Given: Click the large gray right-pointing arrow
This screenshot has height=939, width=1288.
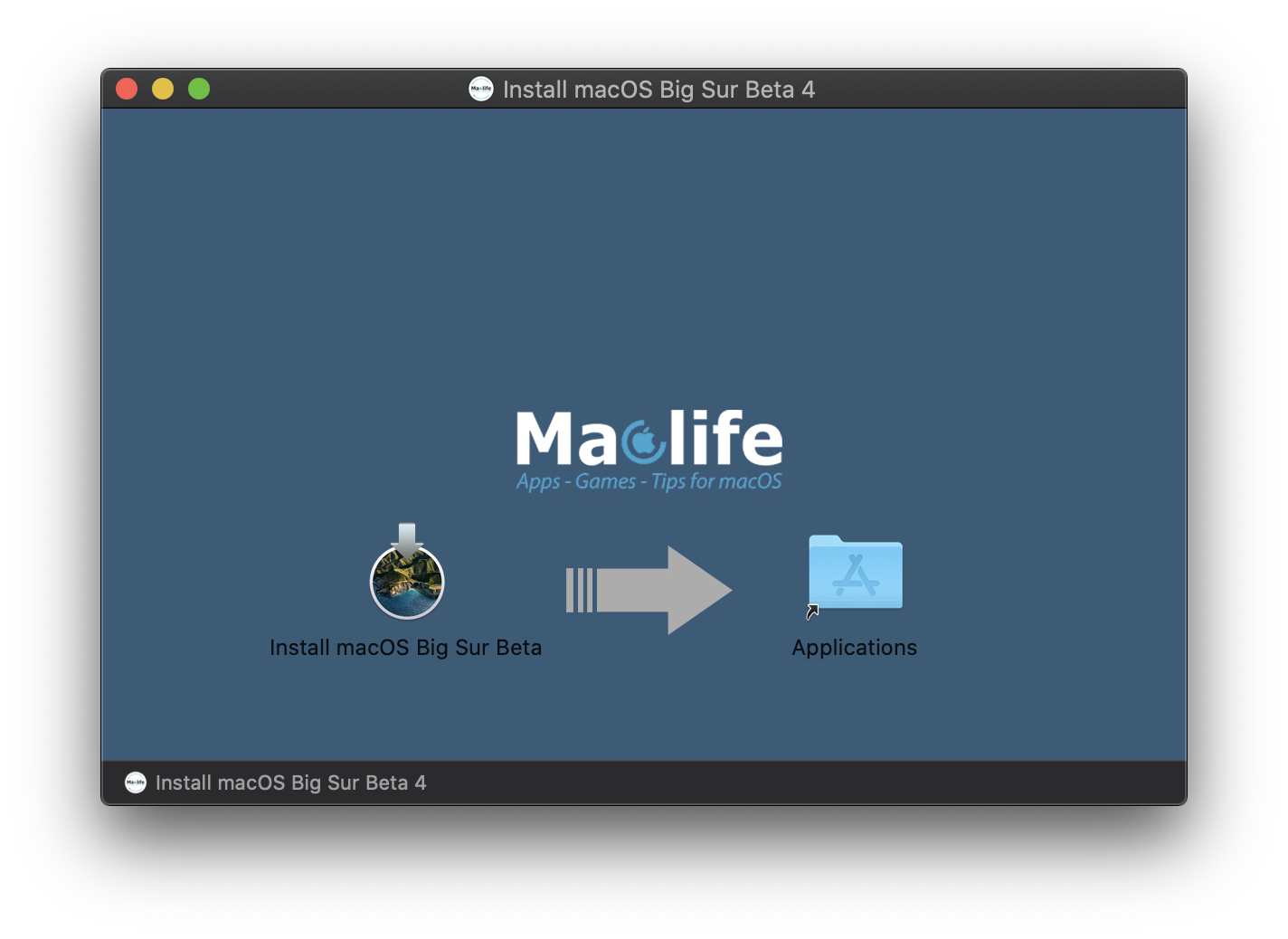Looking at the screenshot, I should coord(669,590).
